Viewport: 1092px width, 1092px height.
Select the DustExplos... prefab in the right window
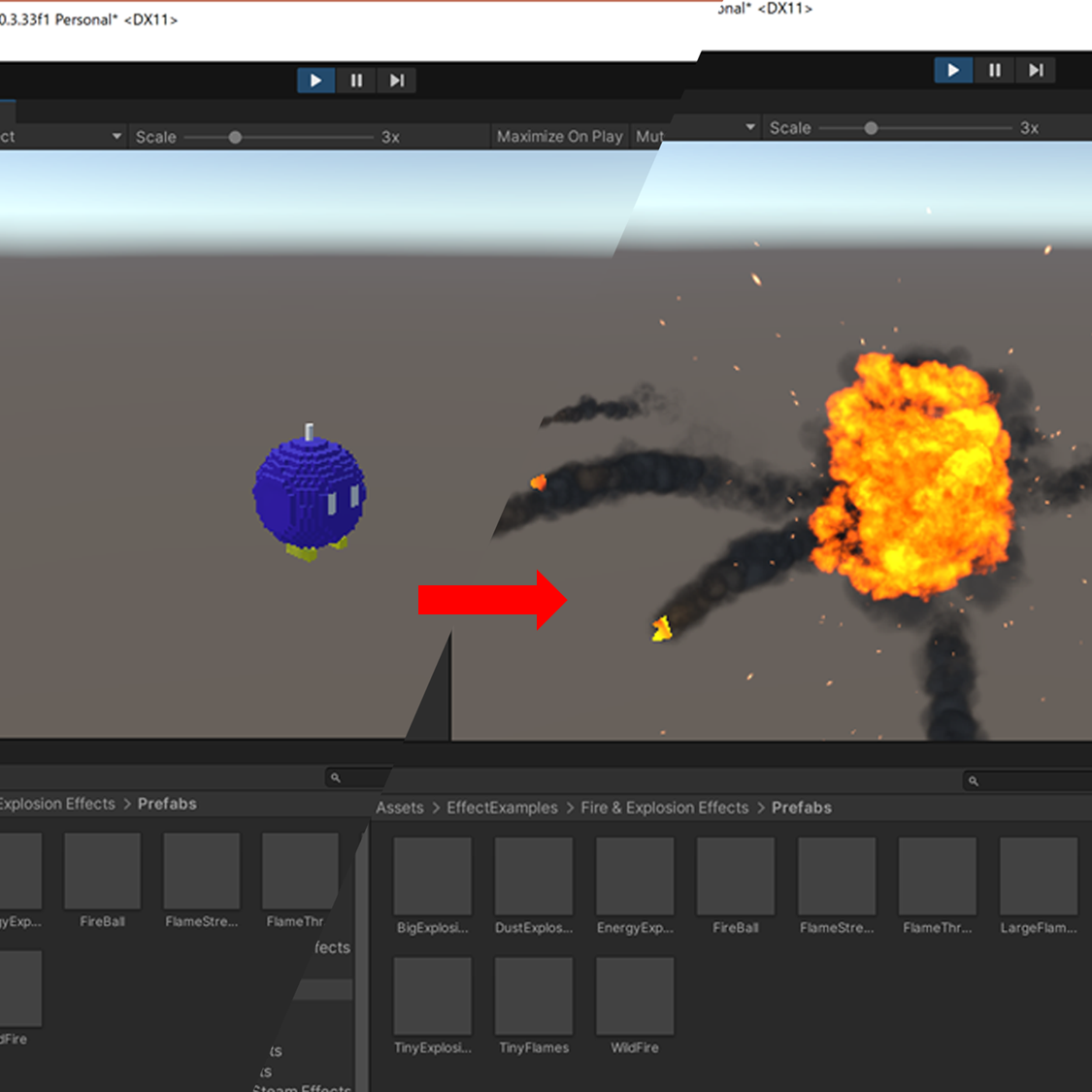coord(534,886)
